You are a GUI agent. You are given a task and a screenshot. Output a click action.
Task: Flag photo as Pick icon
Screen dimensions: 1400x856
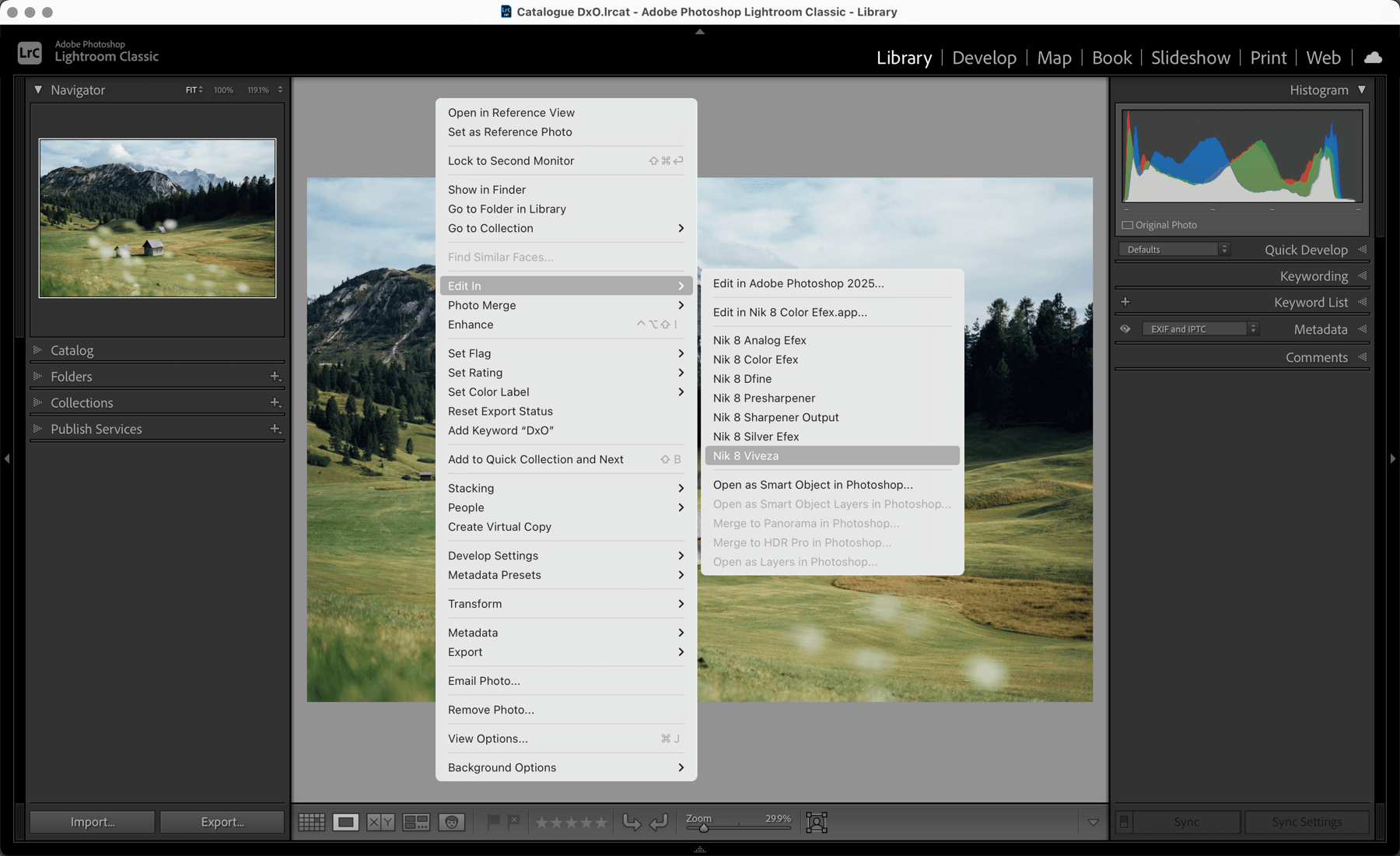point(493,821)
